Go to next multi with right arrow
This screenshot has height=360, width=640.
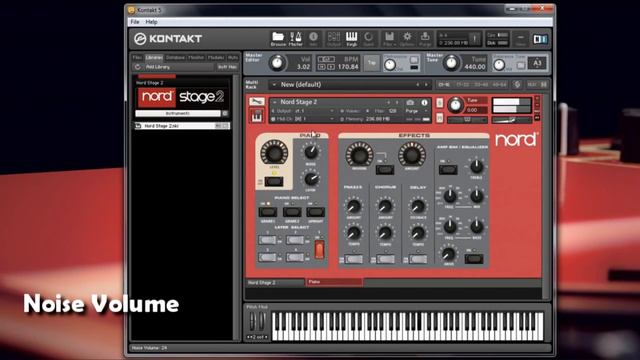coord(426,84)
